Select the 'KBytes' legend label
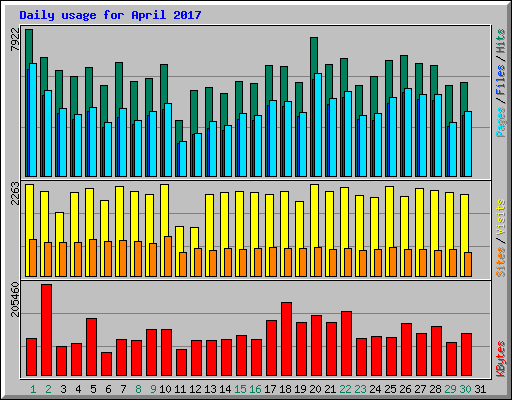This screenshot has width=512, height=400. point(501,359)
